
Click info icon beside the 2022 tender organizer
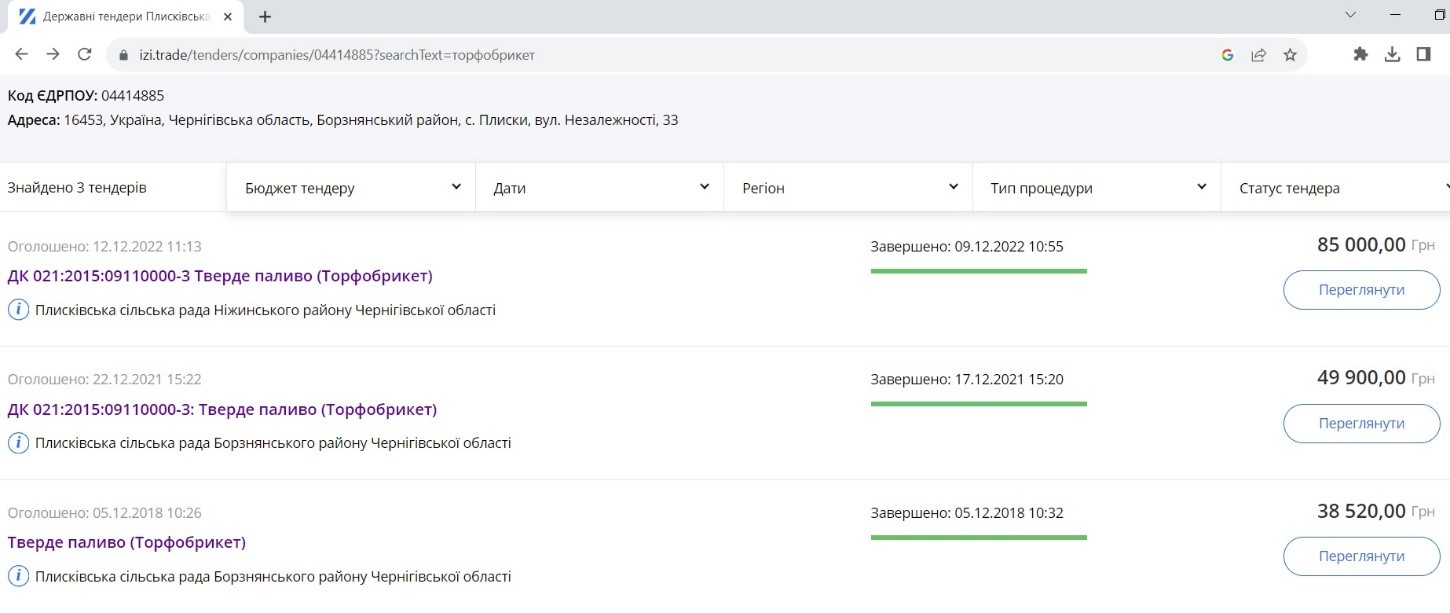click(x=18, y=310)
